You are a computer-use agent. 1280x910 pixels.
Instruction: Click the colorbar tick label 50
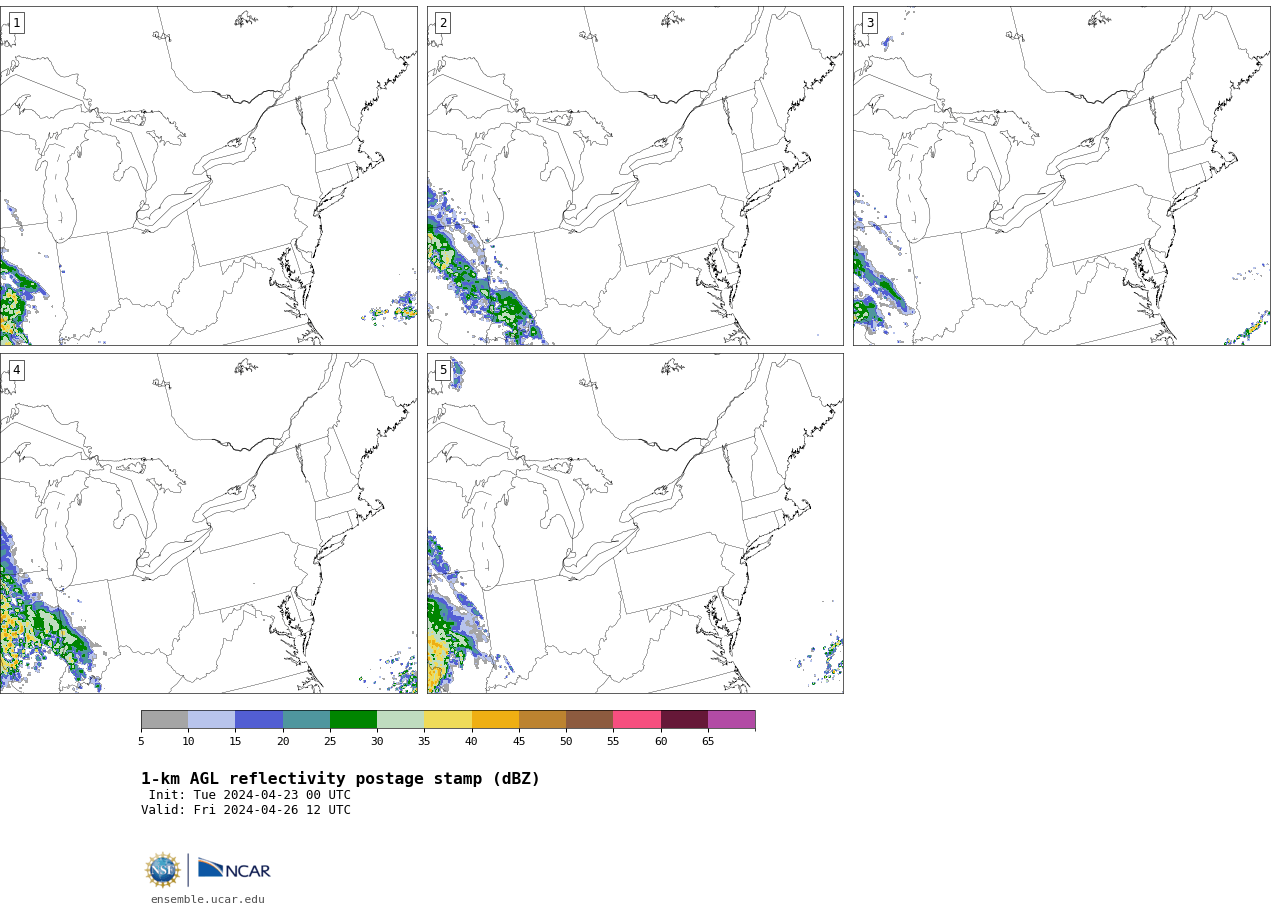566,741
